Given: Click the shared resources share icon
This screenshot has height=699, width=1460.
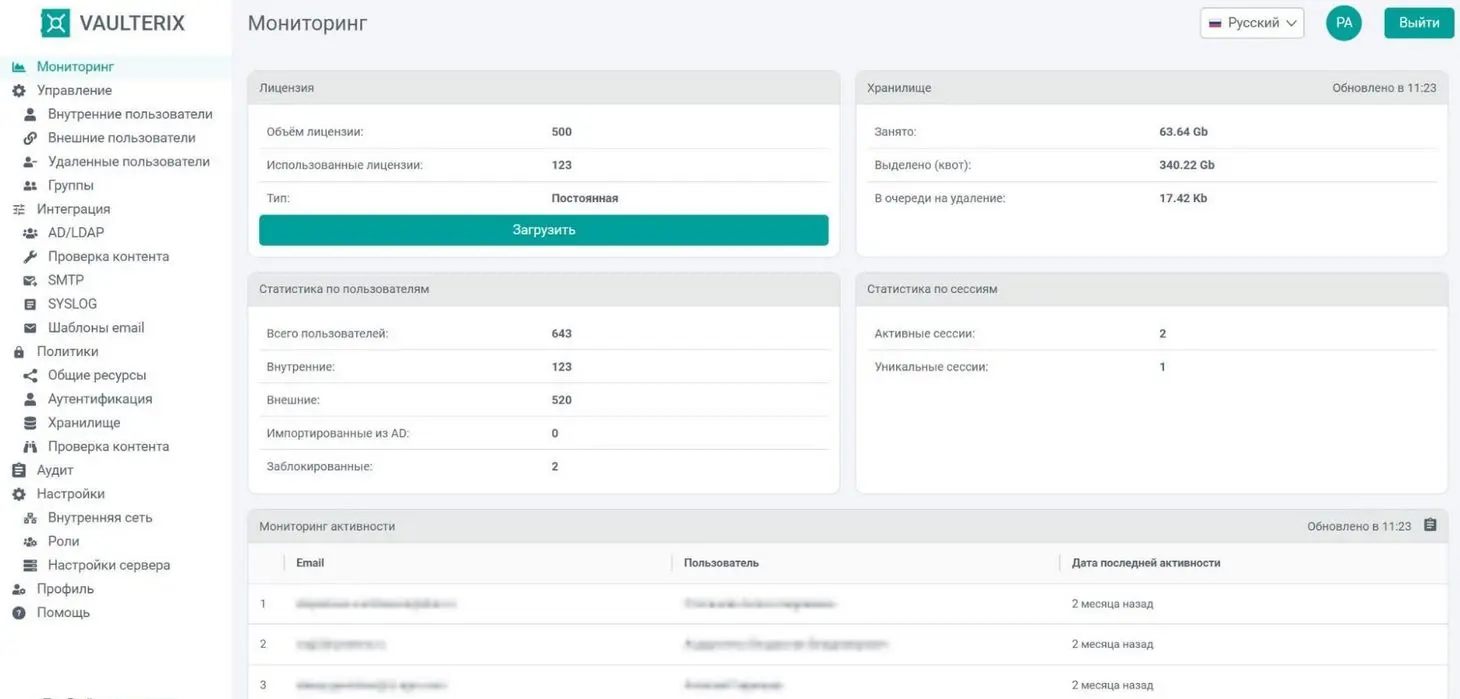Looking at the screenshot, I should point(30,376).
